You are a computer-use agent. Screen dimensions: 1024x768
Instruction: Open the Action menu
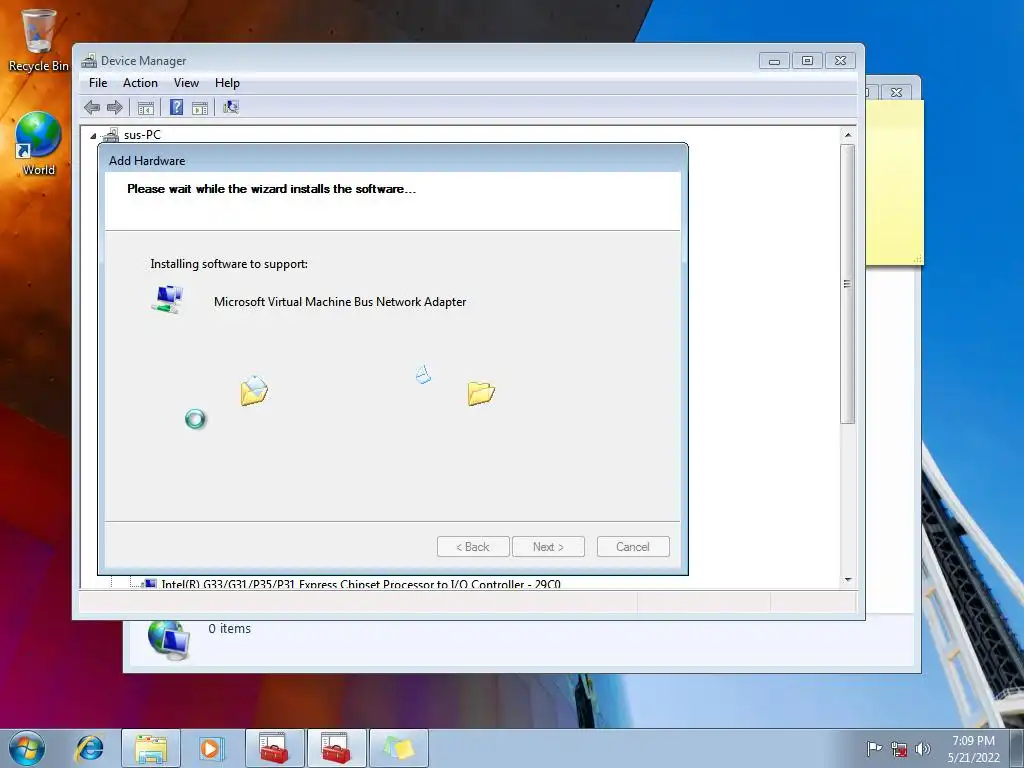tap(140, 83)
